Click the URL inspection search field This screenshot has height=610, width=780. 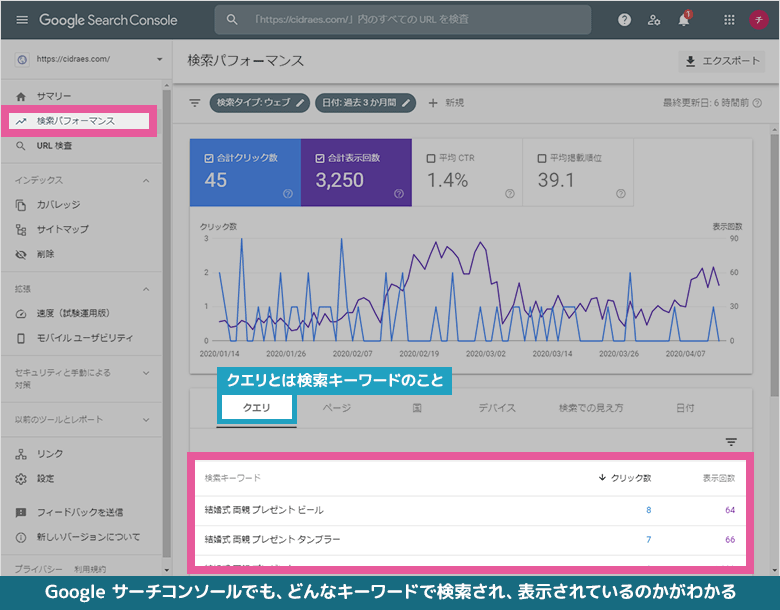(403, 19)
